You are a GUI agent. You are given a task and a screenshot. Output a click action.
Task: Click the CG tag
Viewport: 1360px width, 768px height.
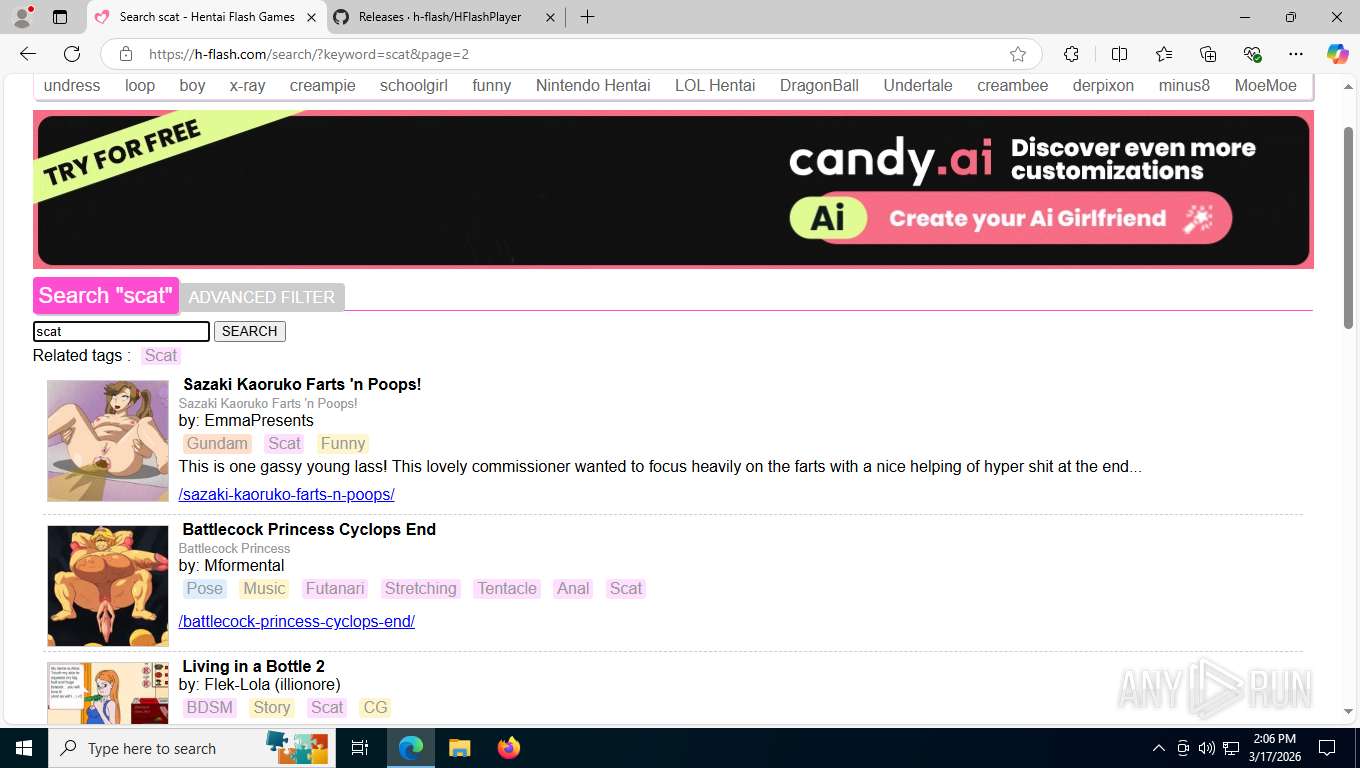[375, 708]
